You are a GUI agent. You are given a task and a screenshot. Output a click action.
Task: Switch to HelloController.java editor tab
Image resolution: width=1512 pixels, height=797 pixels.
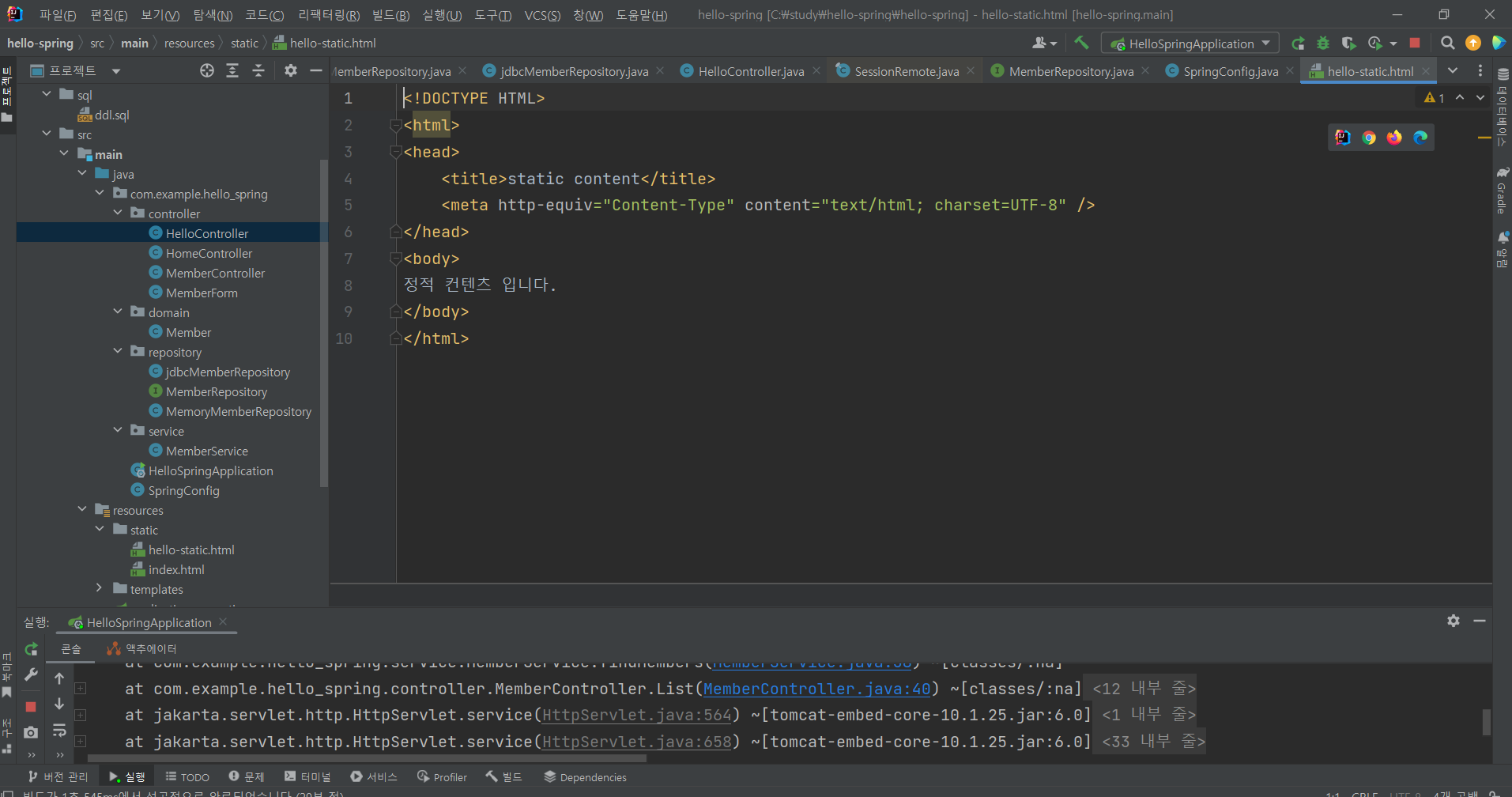pos(751,71)
